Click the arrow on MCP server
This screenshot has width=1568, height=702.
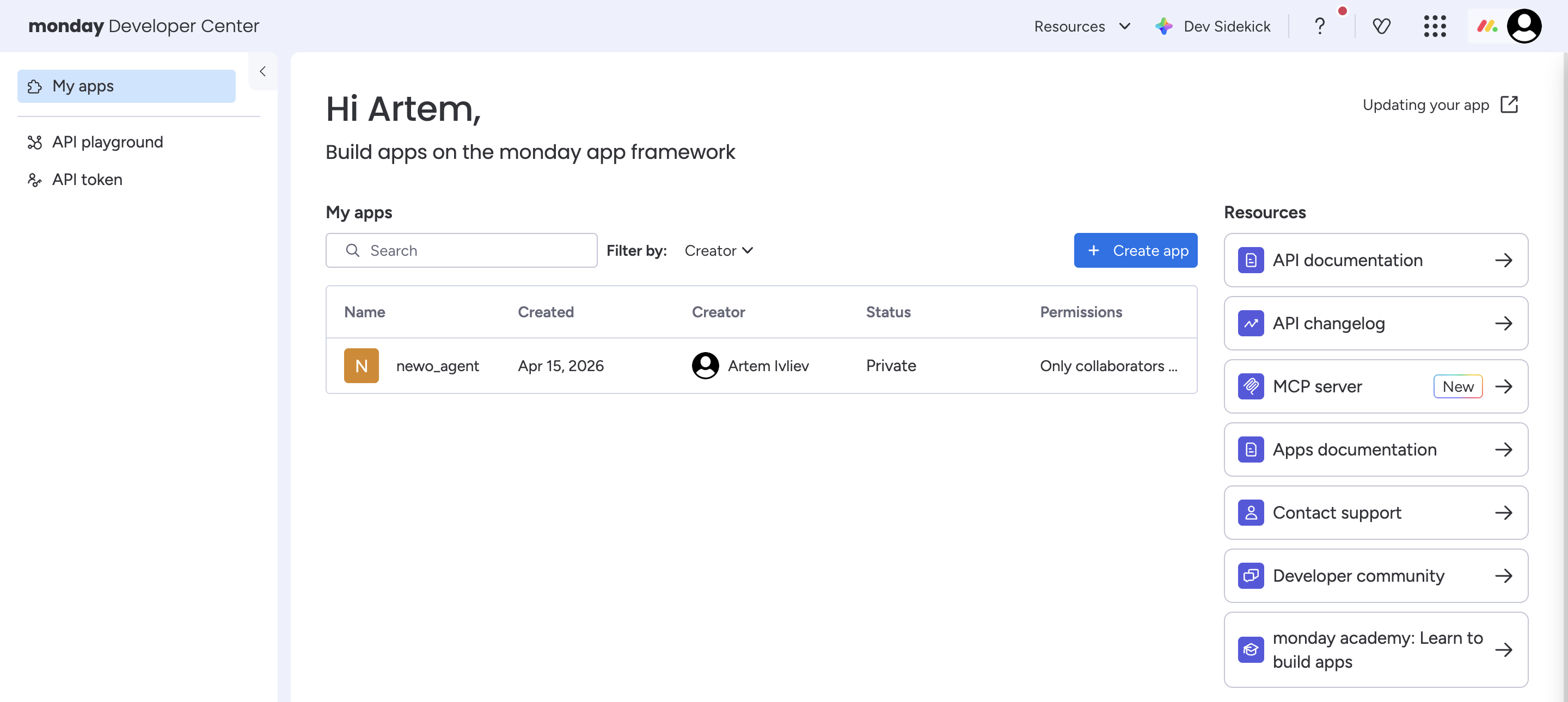[x=1503, y=387]
